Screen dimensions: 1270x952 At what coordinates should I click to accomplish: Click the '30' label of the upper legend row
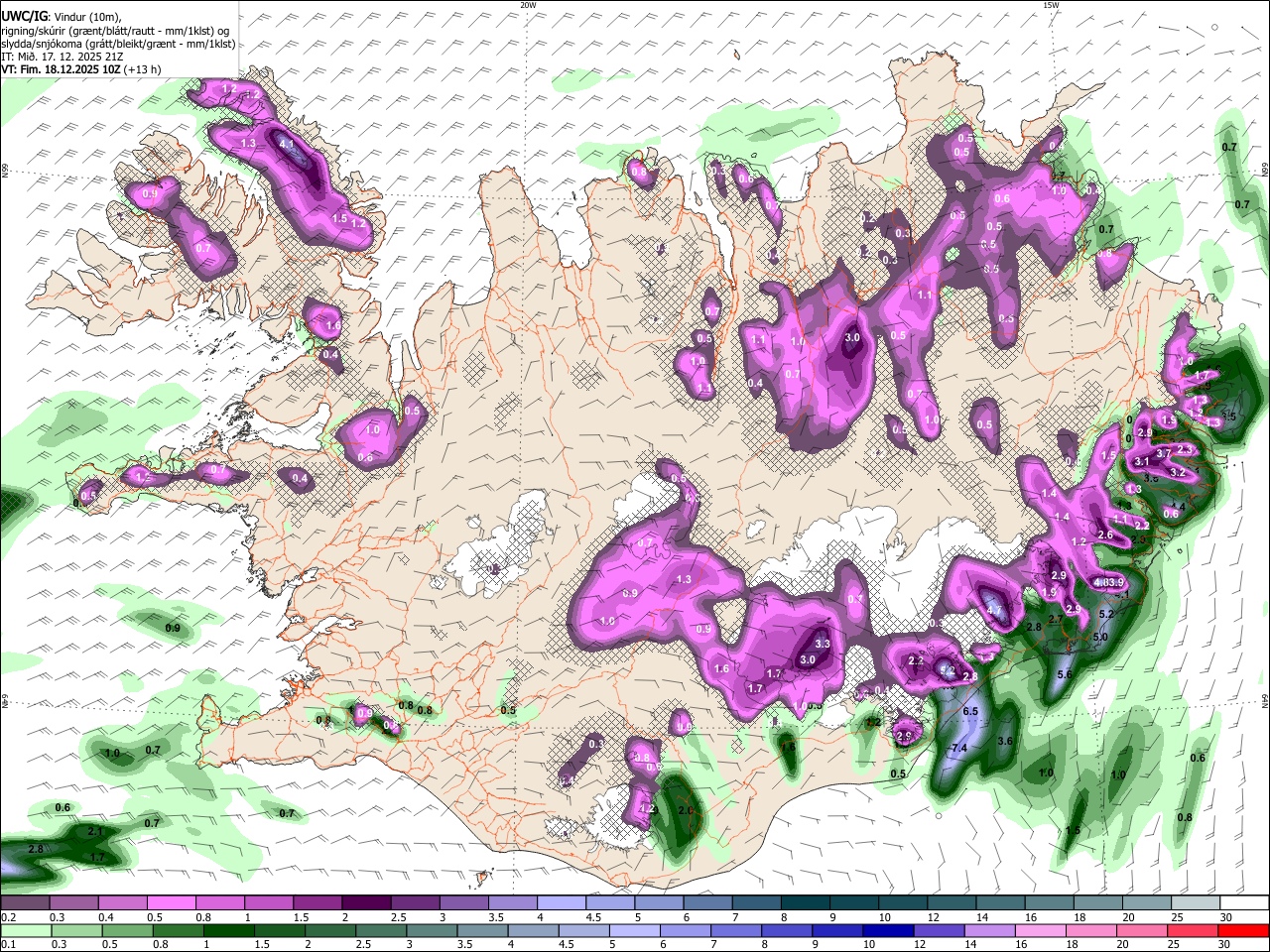[1225, 918]
